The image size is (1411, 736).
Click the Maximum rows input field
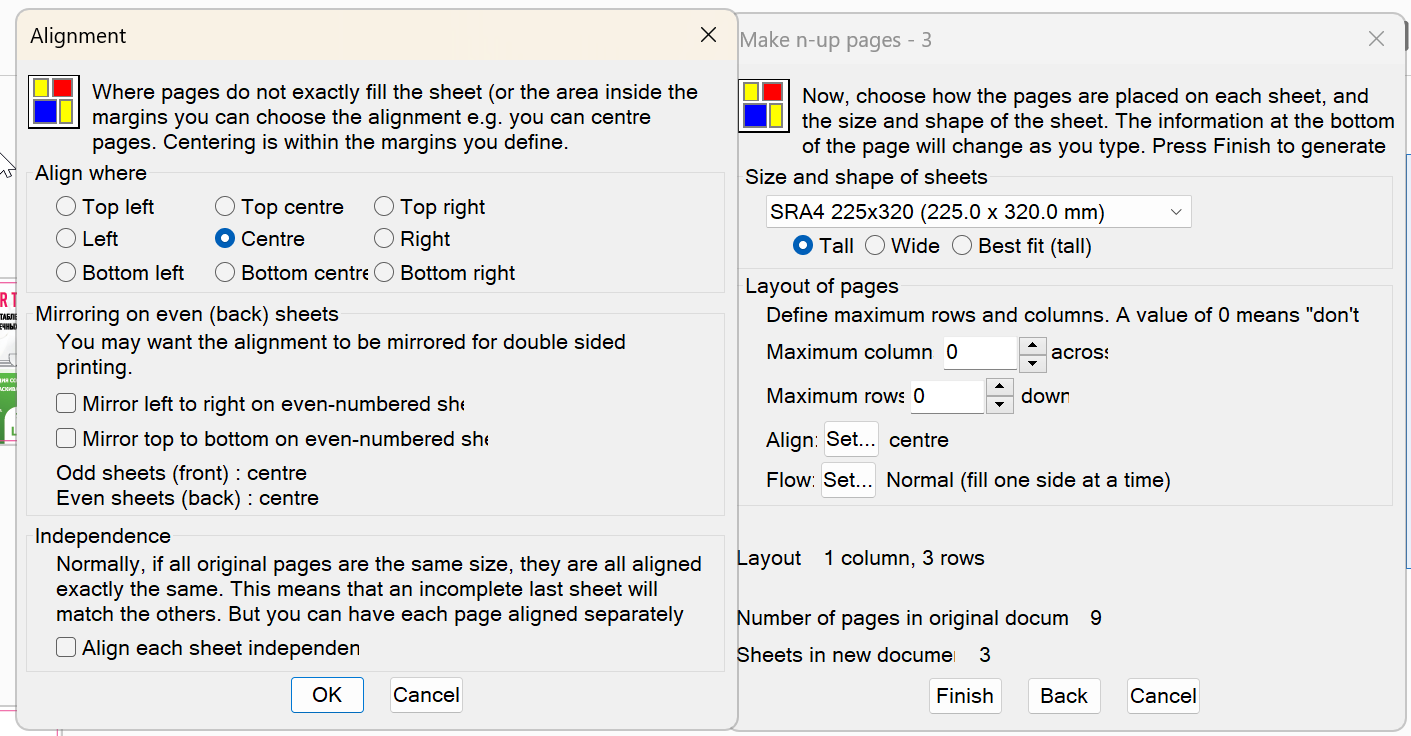tap(946, 396)
